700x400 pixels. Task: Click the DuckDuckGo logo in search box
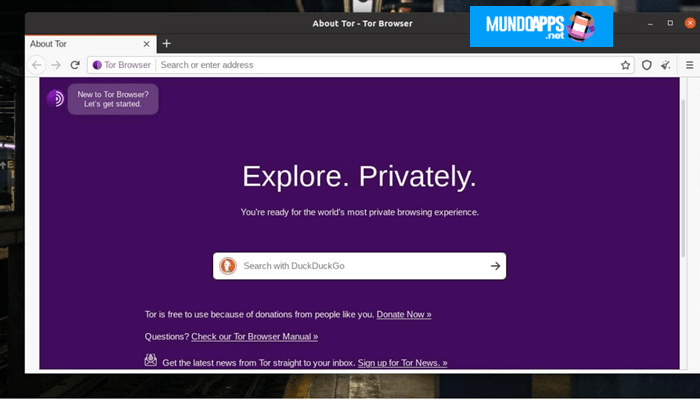point(228,266)
